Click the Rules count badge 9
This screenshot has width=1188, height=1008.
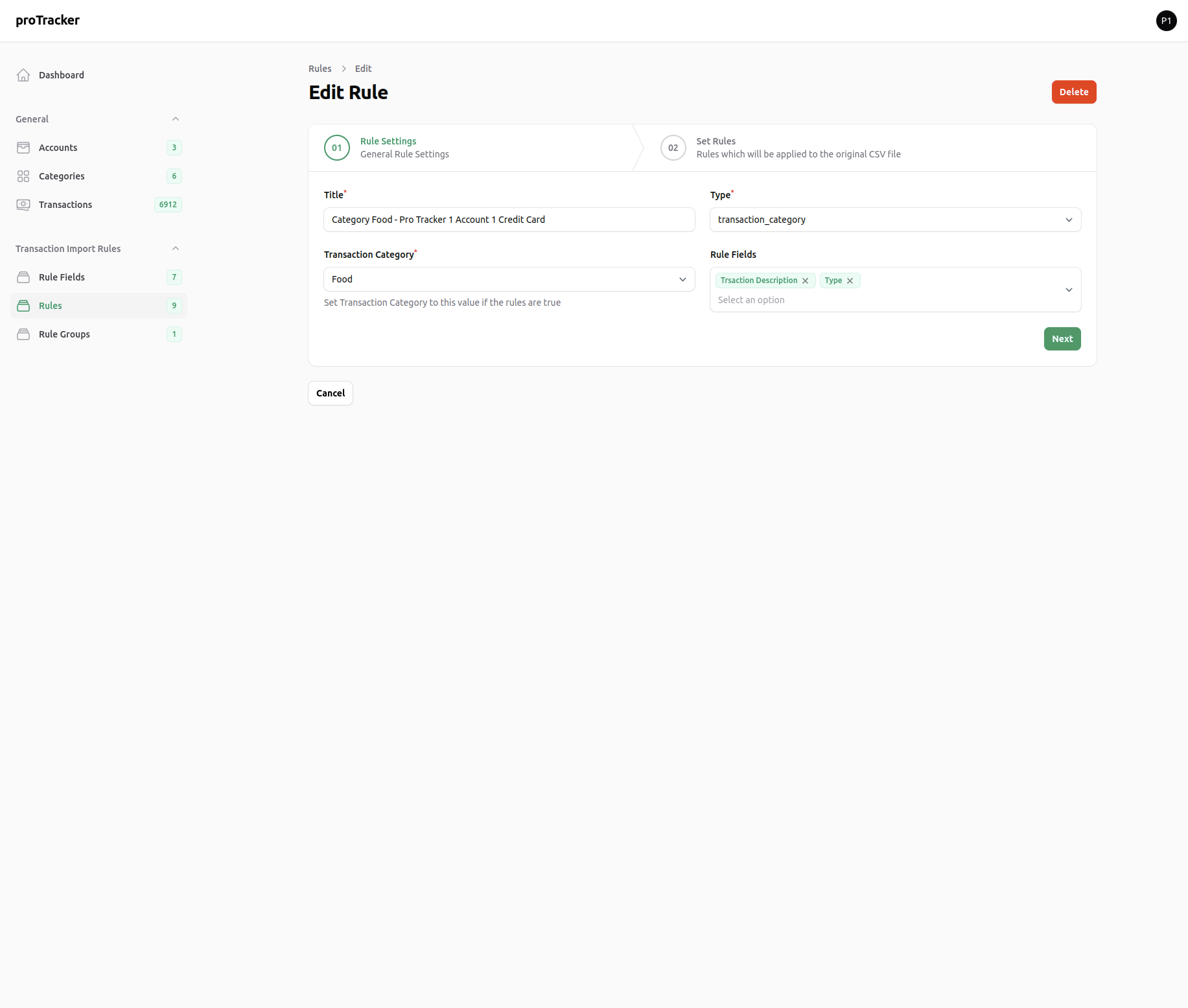coord(174,306)
